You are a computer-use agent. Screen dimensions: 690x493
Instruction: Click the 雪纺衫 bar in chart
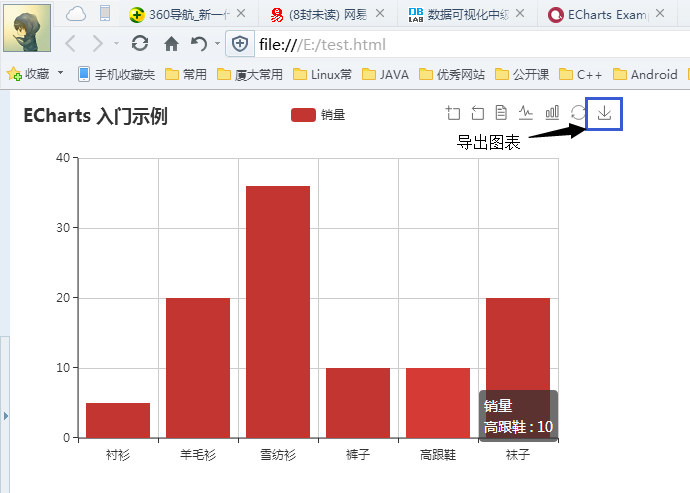pyautogui.click(x=278, y=311)
